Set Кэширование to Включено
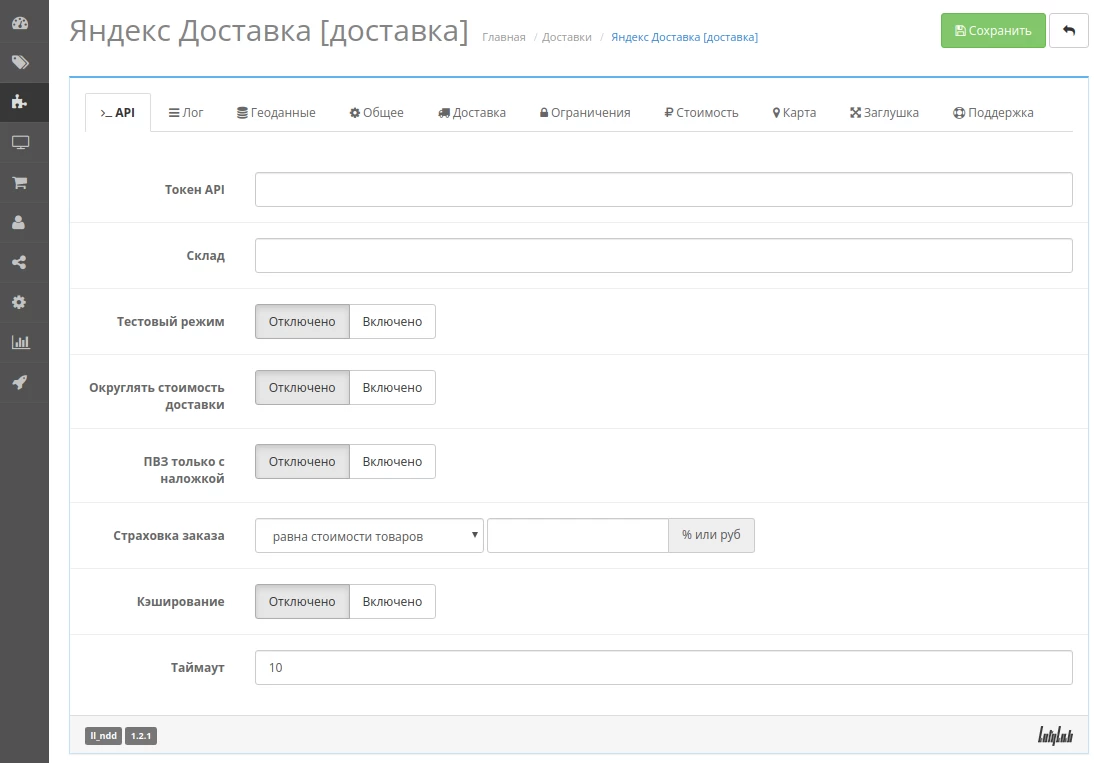Screen dimensions: 1094x763 [392, 601]
